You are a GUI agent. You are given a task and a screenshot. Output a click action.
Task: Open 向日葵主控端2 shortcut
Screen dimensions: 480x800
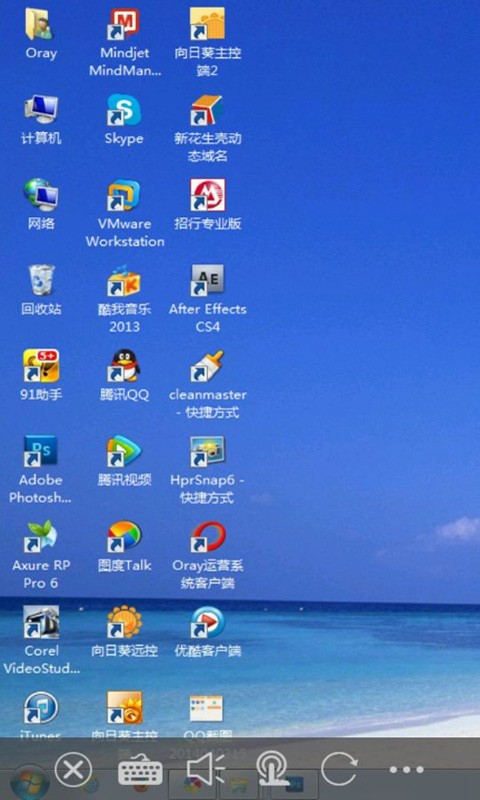207,23
